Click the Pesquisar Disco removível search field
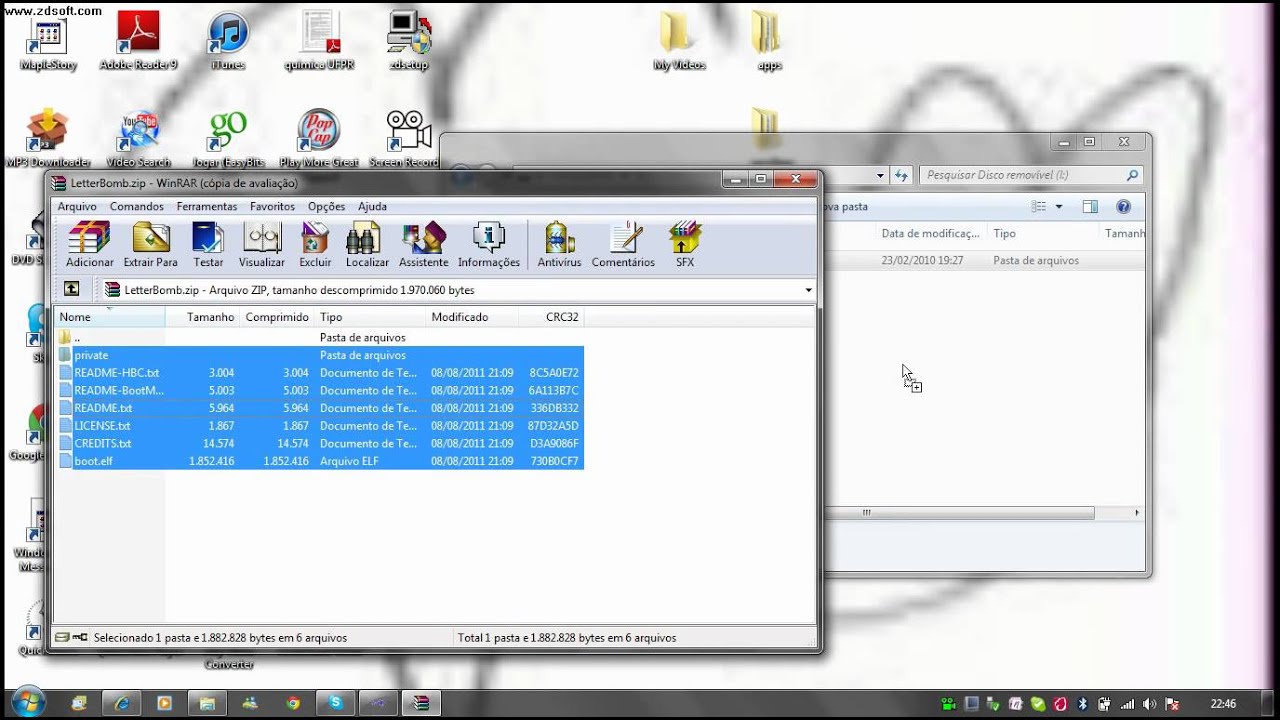This screenshot has width=1280, height=720. pyautogui.click(x=1030, y=175)
